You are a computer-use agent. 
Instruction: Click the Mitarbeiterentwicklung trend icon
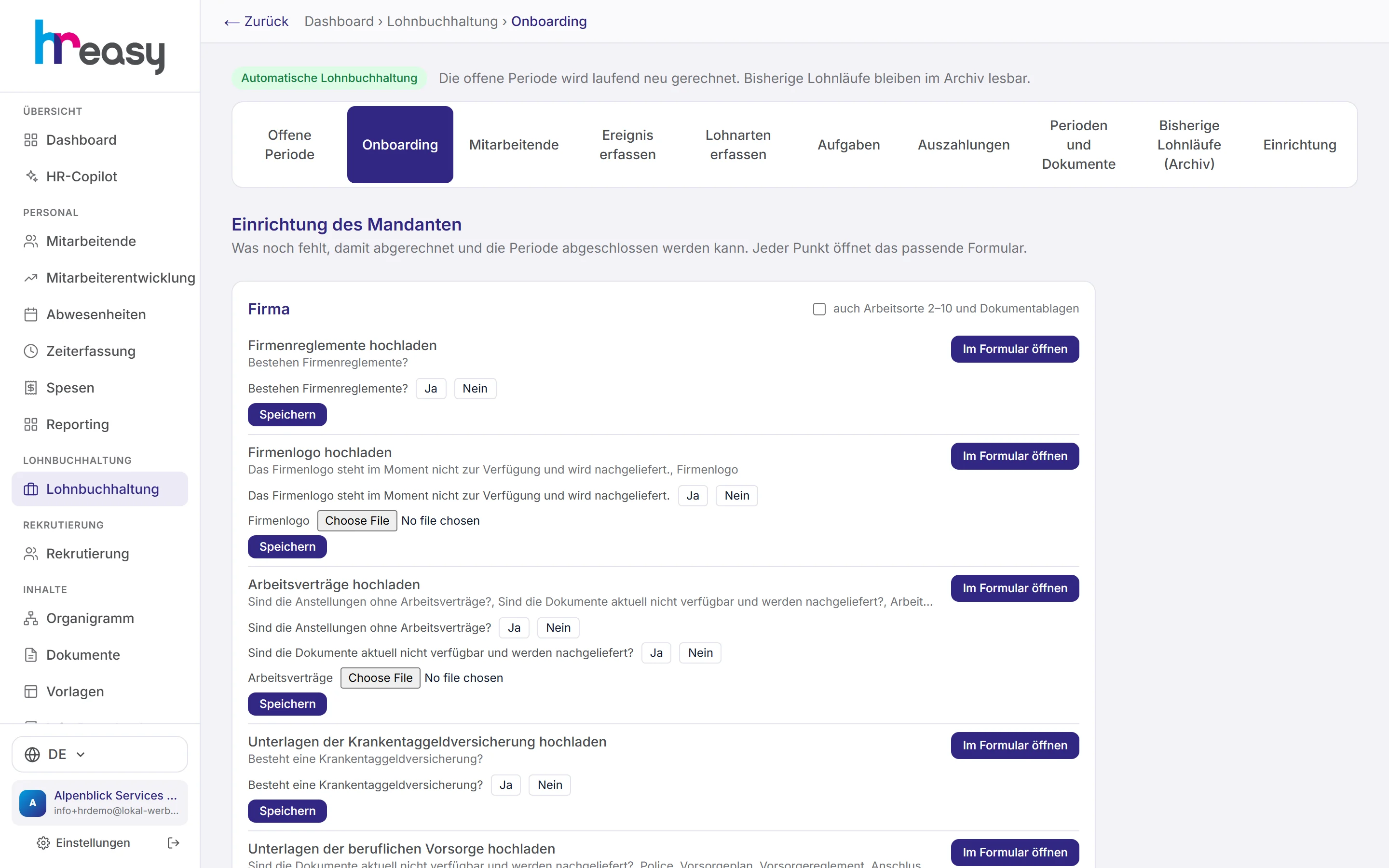pyautogui.click(x=31, y=278)
